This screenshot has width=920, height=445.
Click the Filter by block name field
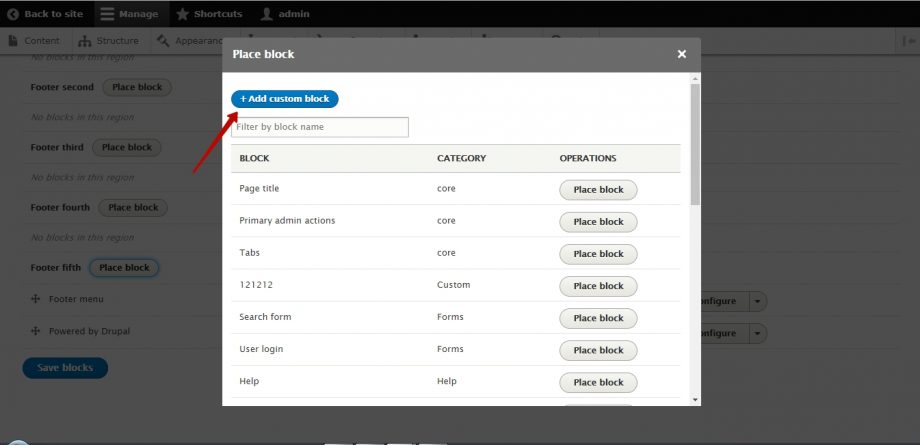(320, 127)
